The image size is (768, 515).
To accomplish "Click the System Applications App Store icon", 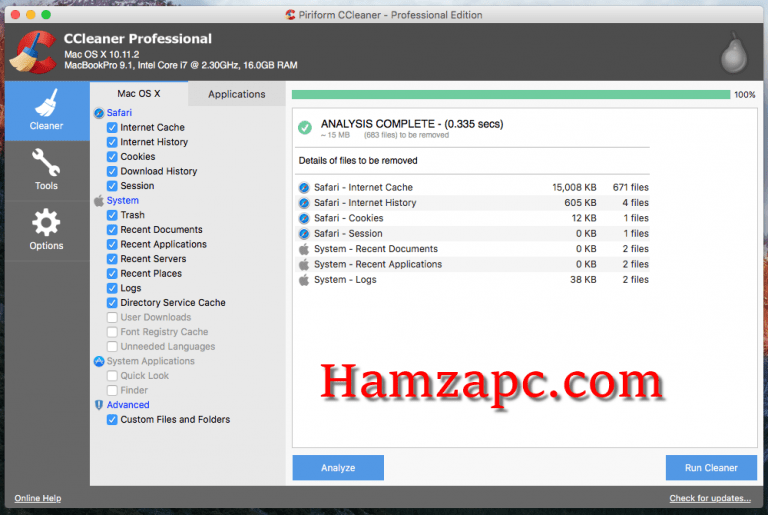I will click(x=99, y=361).
